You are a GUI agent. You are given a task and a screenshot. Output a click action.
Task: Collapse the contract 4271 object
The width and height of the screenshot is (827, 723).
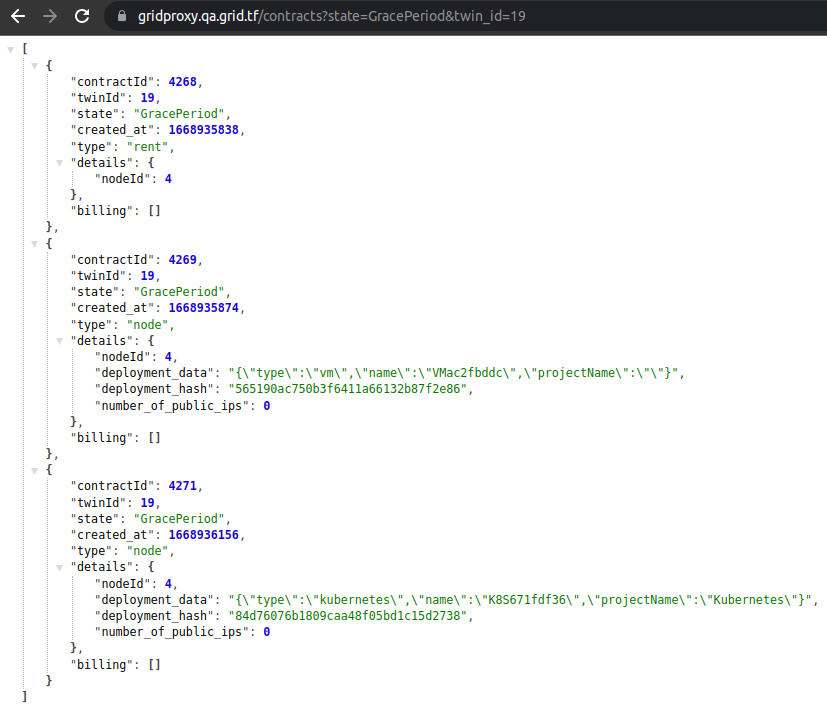pyautogui.click(x=35, y=470)
